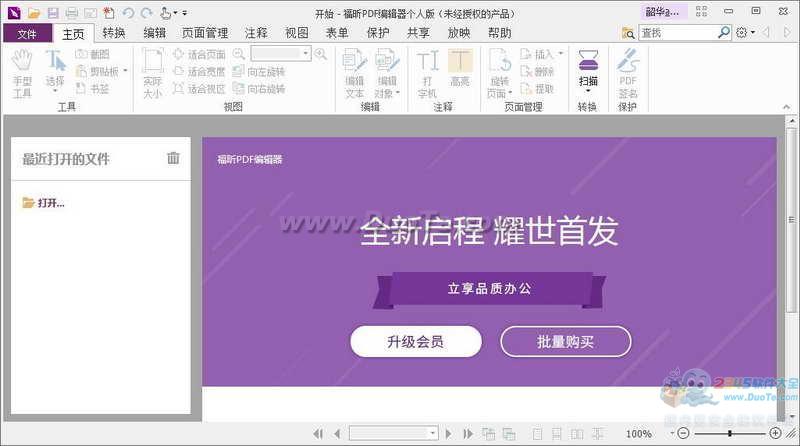Switch to the Comment (注释) tab
This screenshot has width=800, height=446.
pyautogui.click(x=256, y=33)
